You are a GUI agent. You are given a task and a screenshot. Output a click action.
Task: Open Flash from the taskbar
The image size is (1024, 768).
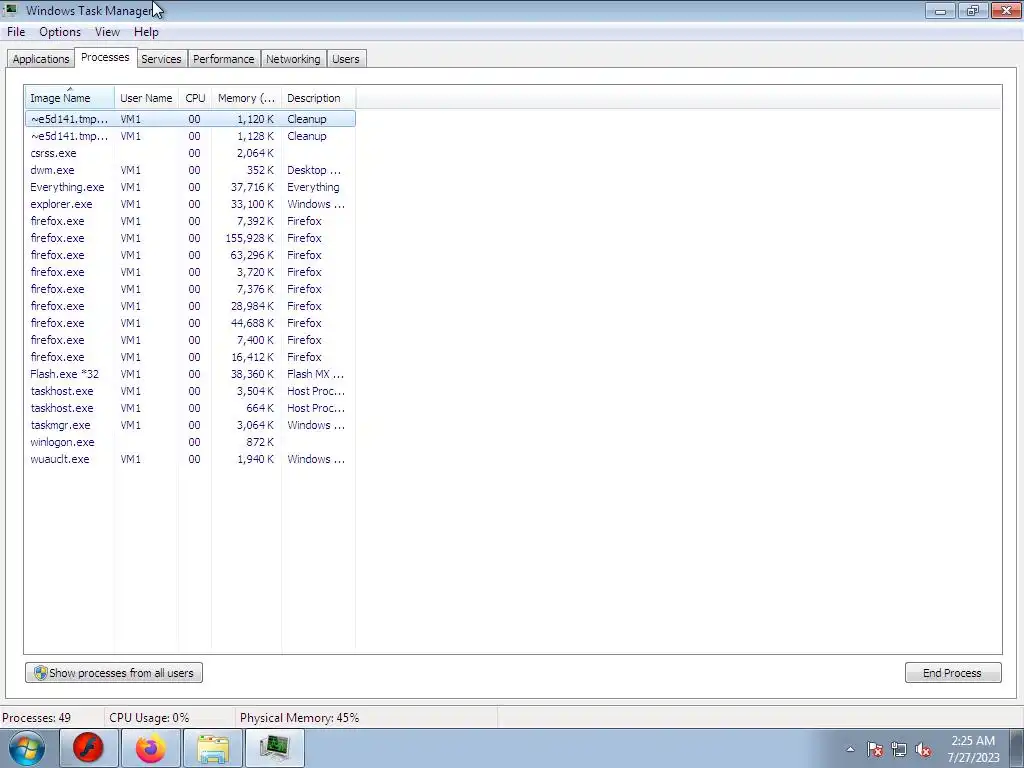pos(89,748)
